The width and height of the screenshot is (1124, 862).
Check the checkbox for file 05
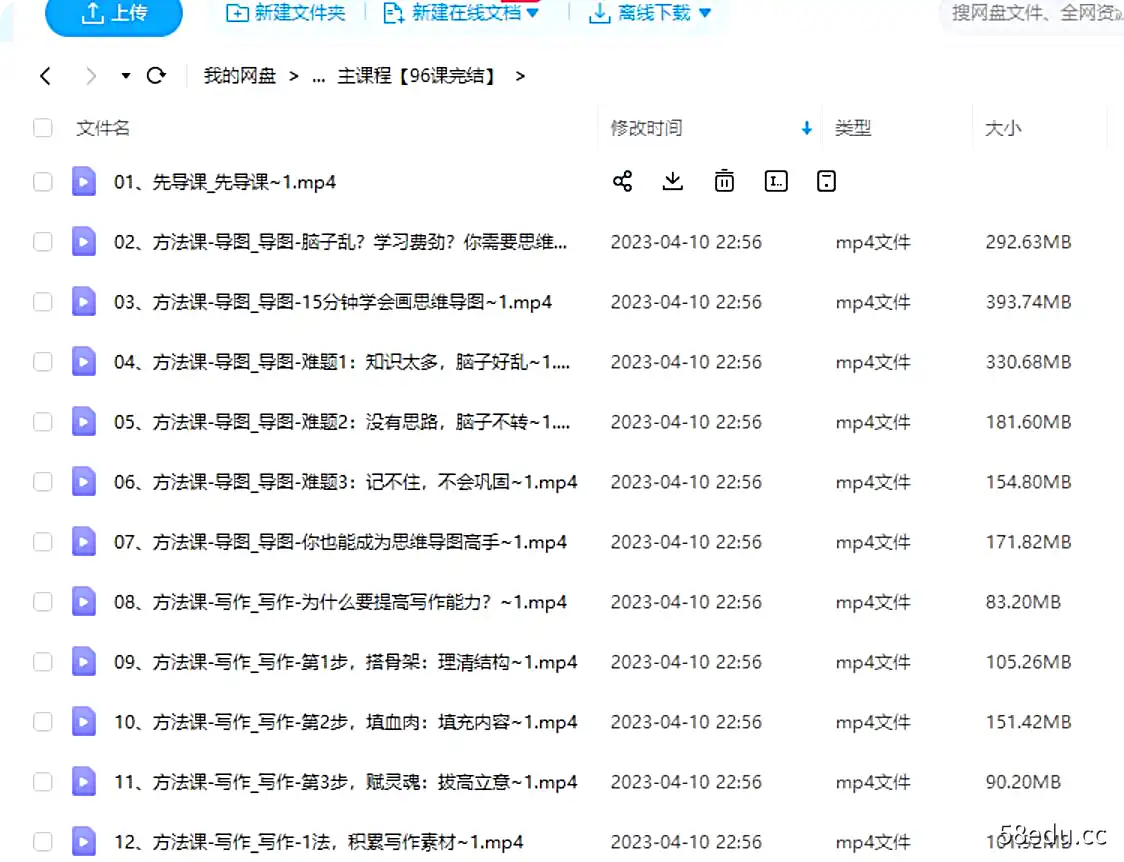tap(42, 421)
